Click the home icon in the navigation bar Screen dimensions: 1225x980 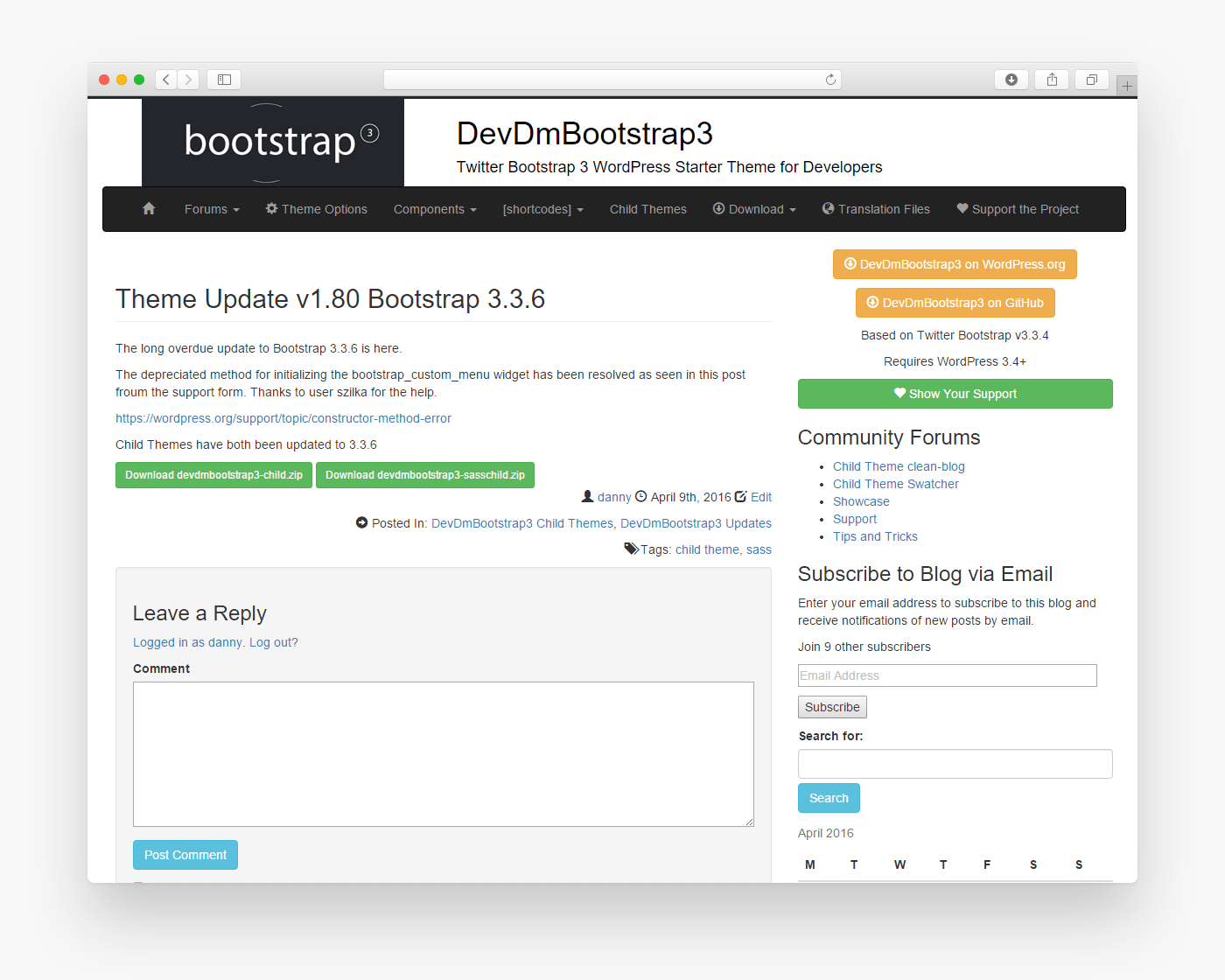tap(148, 208)
